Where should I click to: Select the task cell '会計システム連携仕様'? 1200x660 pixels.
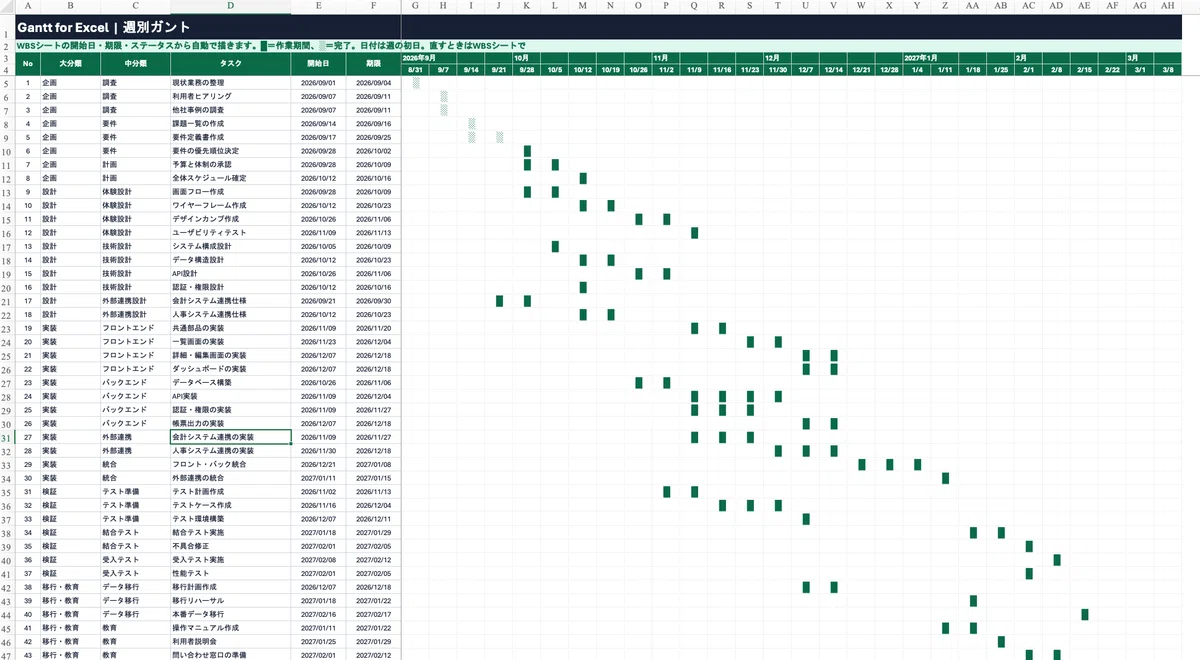(x=231, y=300)
